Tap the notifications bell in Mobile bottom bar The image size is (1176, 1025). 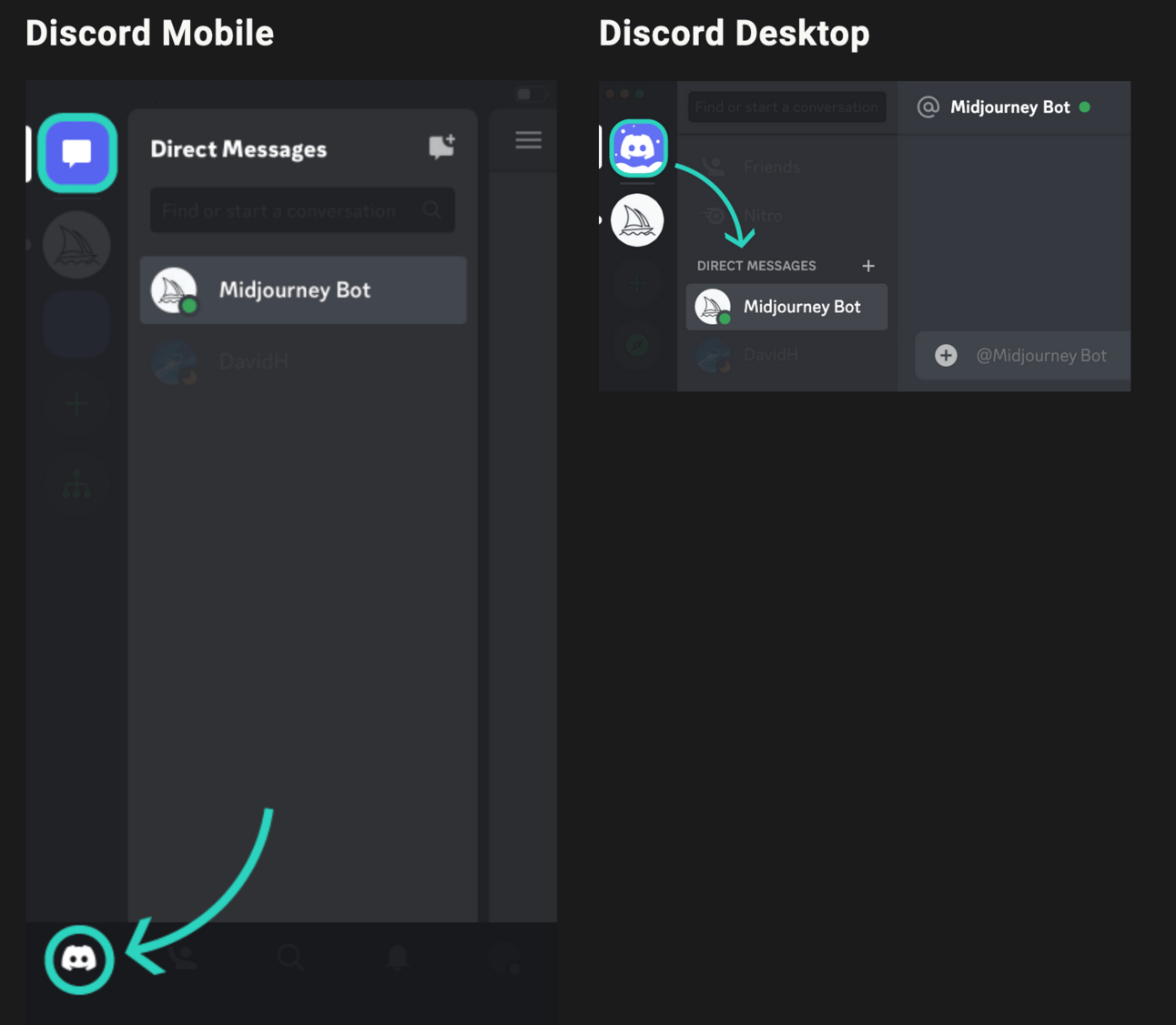click(397, 958)
